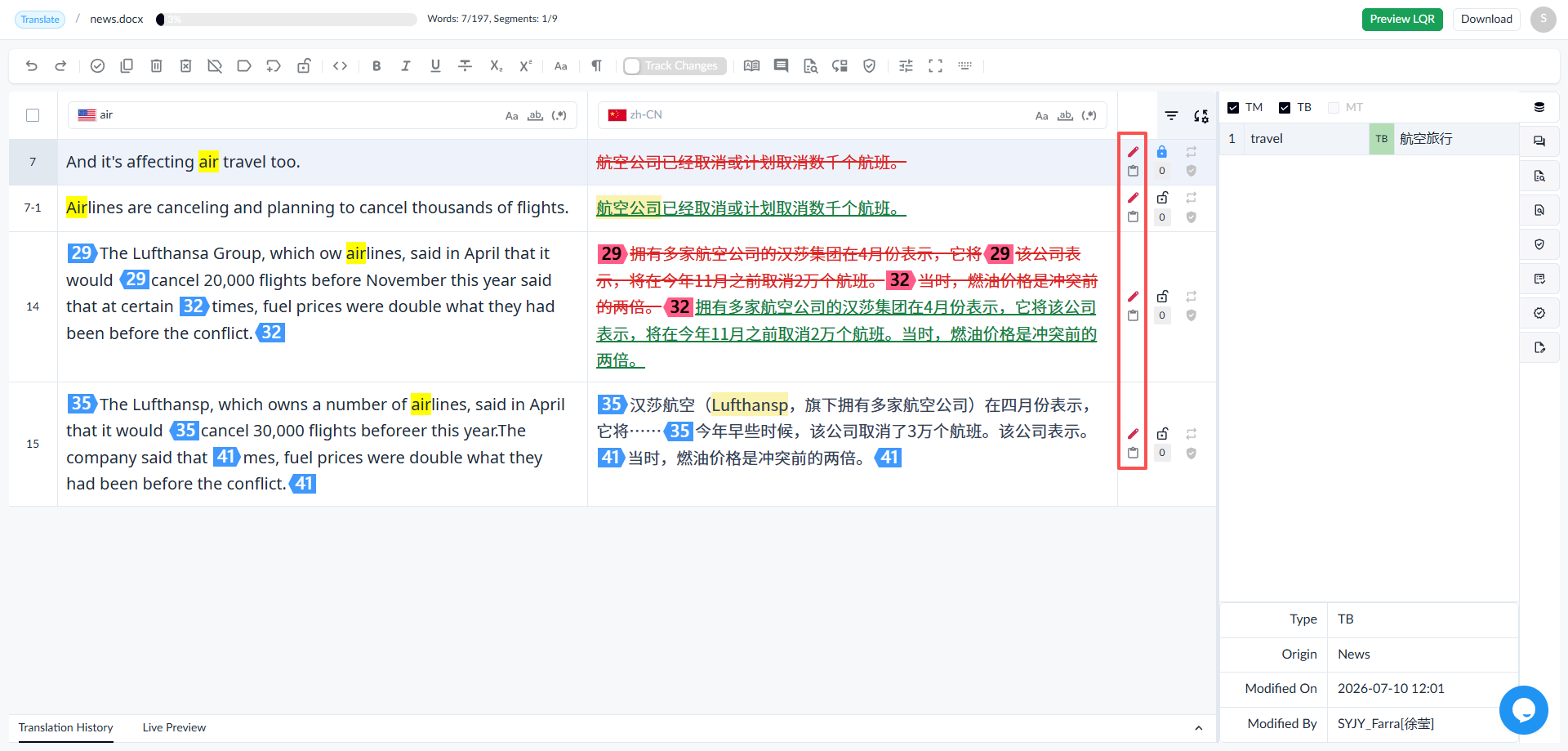Open the user avatar menu

click(1543, 20)
